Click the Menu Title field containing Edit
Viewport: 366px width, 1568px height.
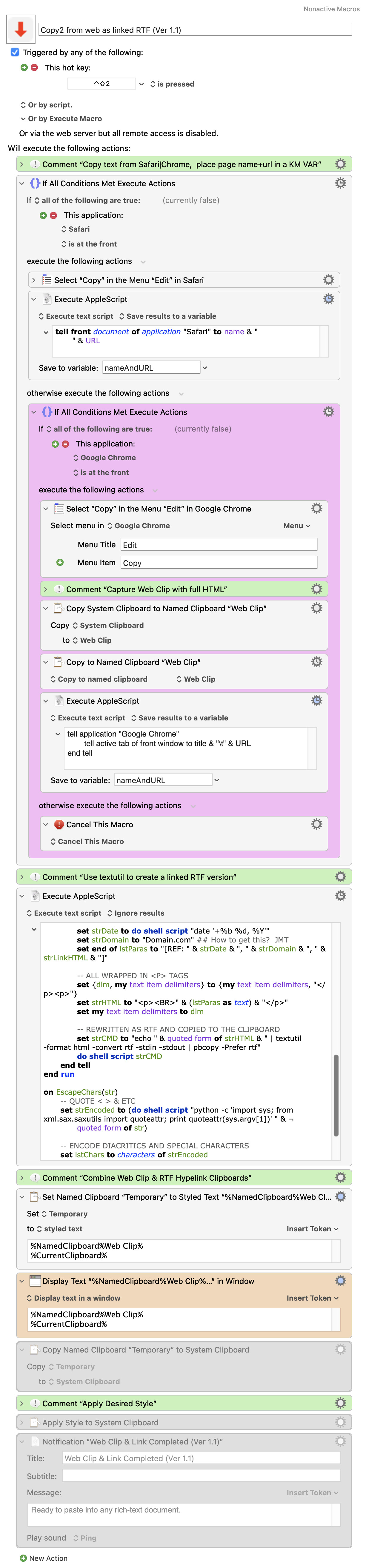(x=219, y=545)
